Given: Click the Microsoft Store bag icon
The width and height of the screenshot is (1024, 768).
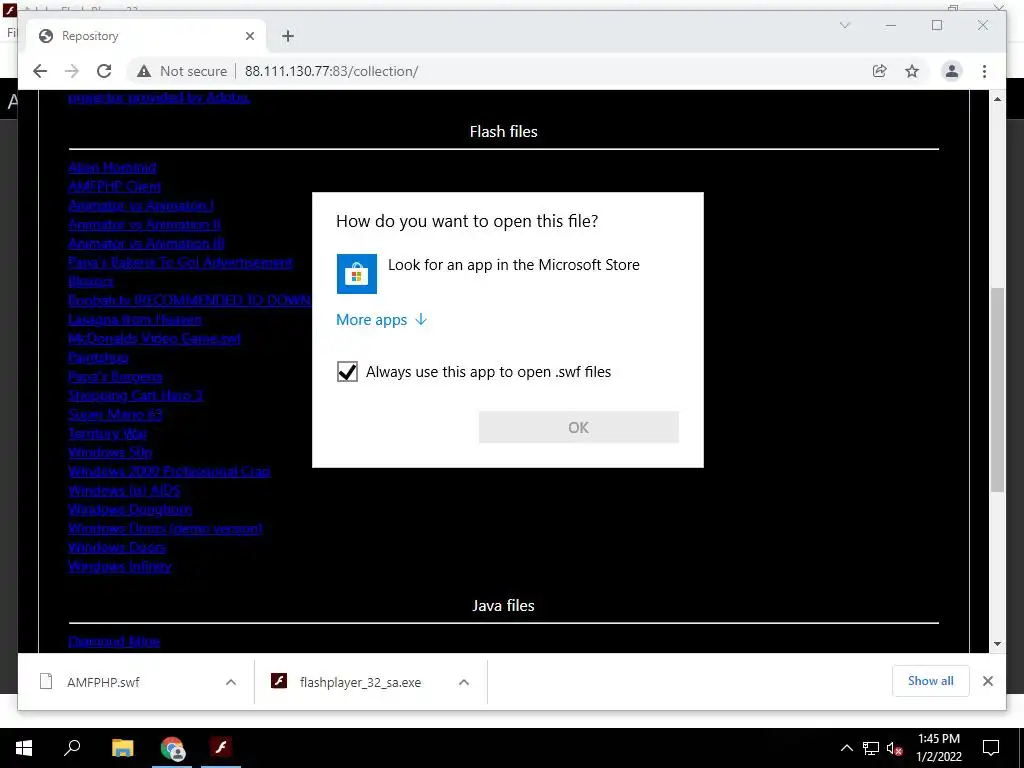Looking at the screenshot, I should click(357, 274).
